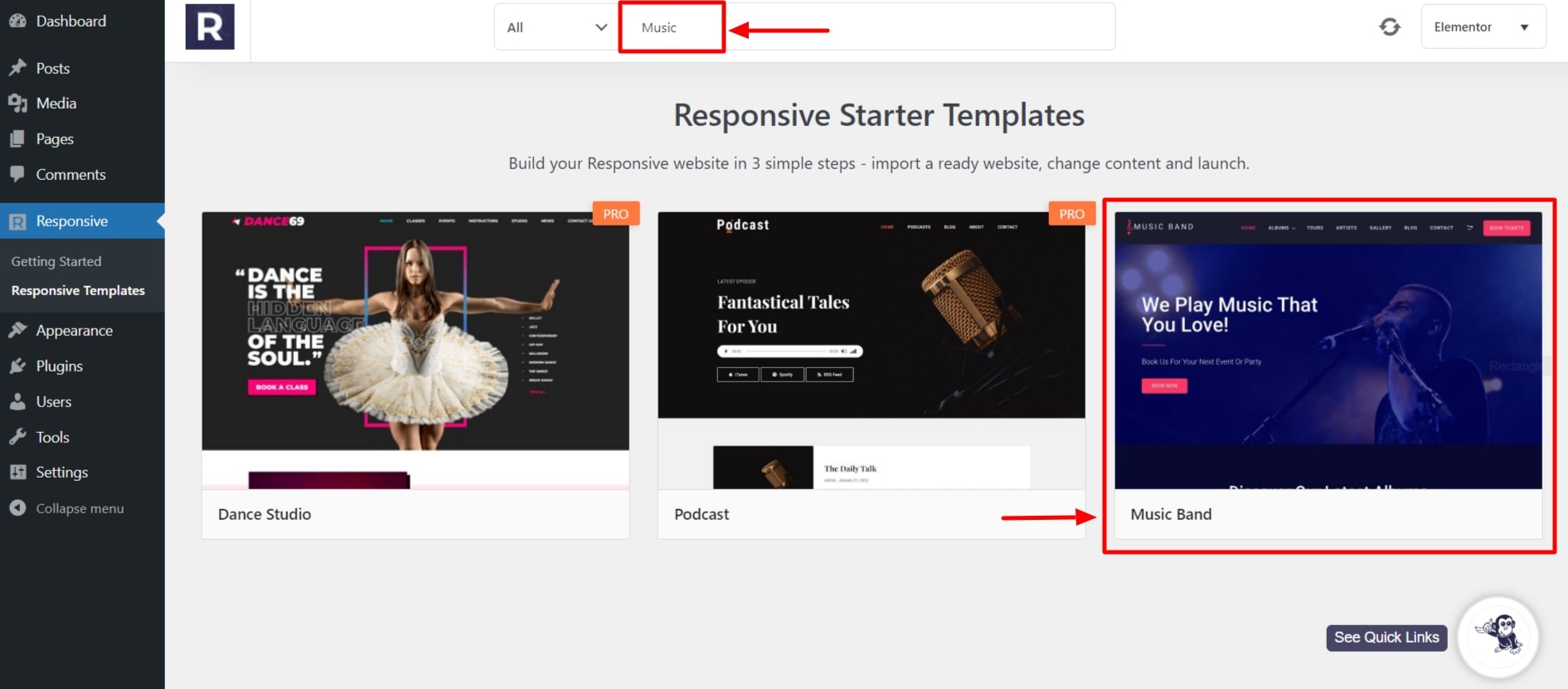The width and height of the screenshot is (1568, 689).
Task: Open the Dashboard menu icon
Action: 17,21
